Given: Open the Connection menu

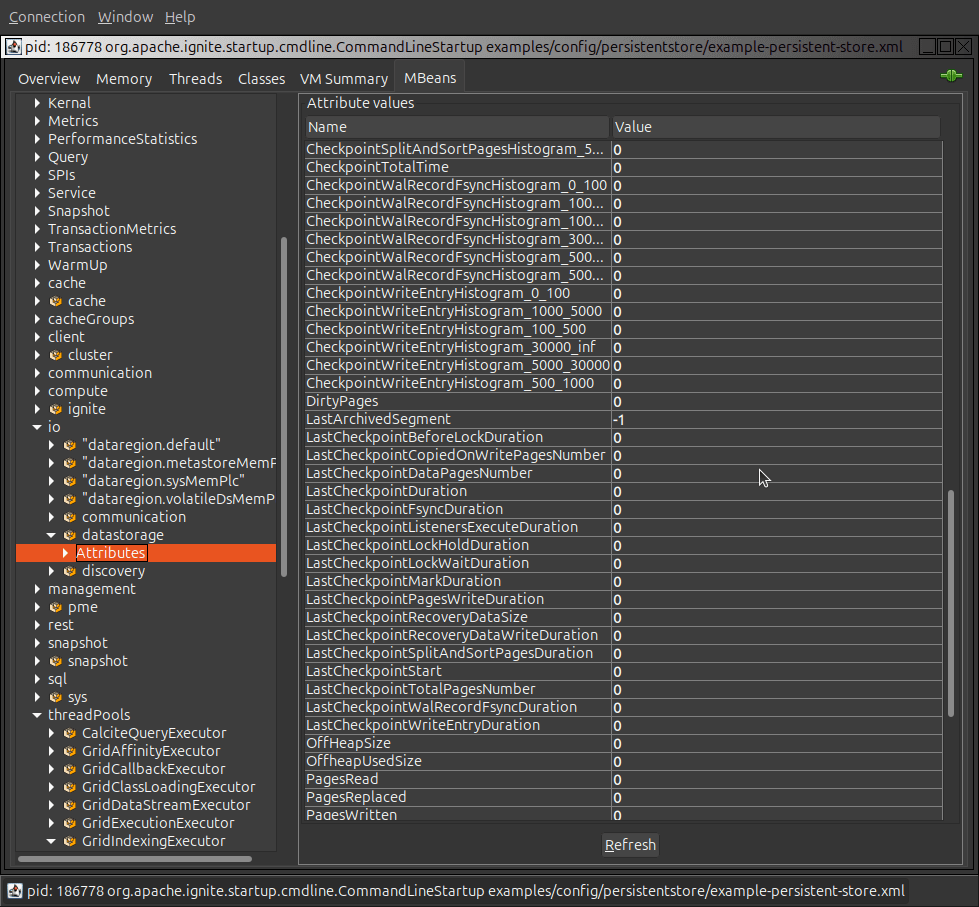Looking at the screenshot, I should pyautogui.click(x=47, y=17).
